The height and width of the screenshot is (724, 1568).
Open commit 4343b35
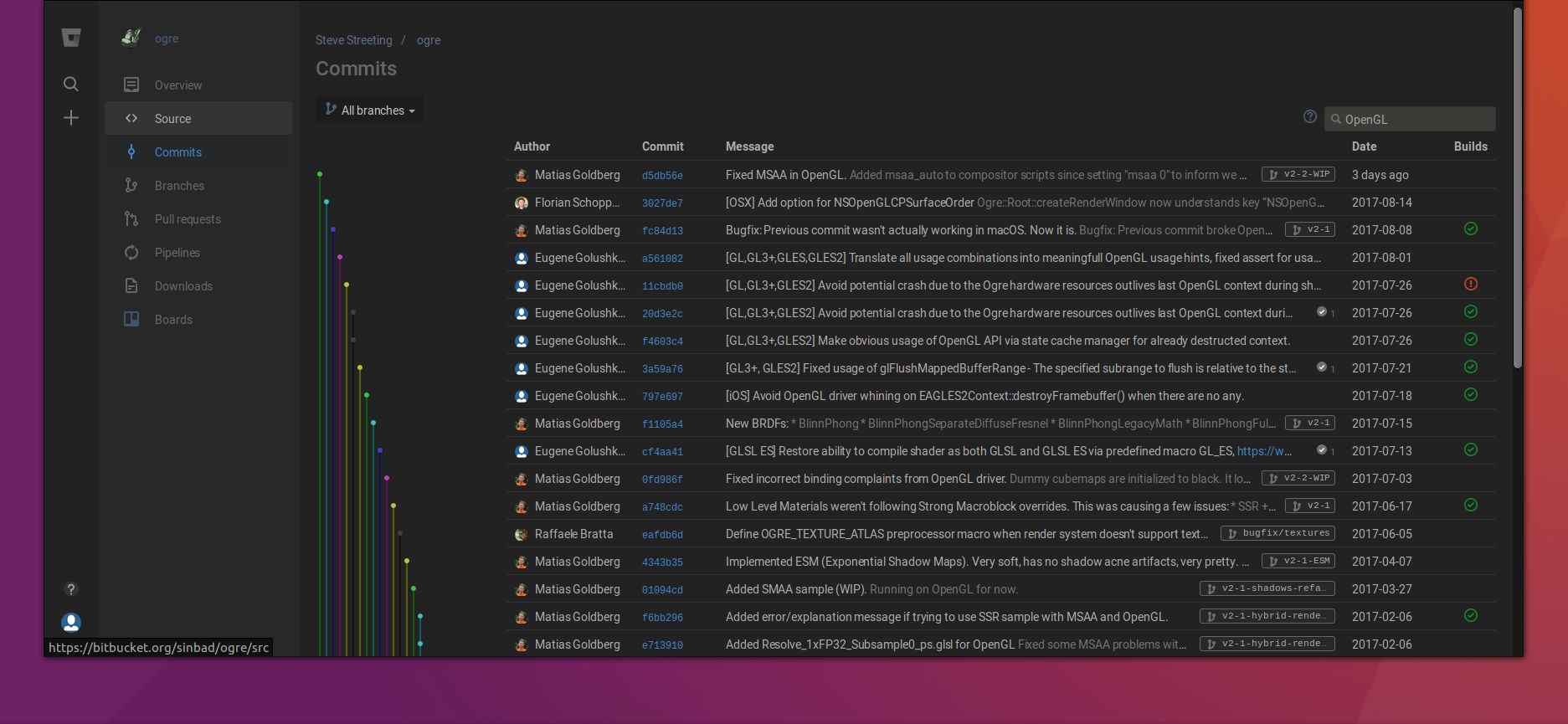coord(662,562)
